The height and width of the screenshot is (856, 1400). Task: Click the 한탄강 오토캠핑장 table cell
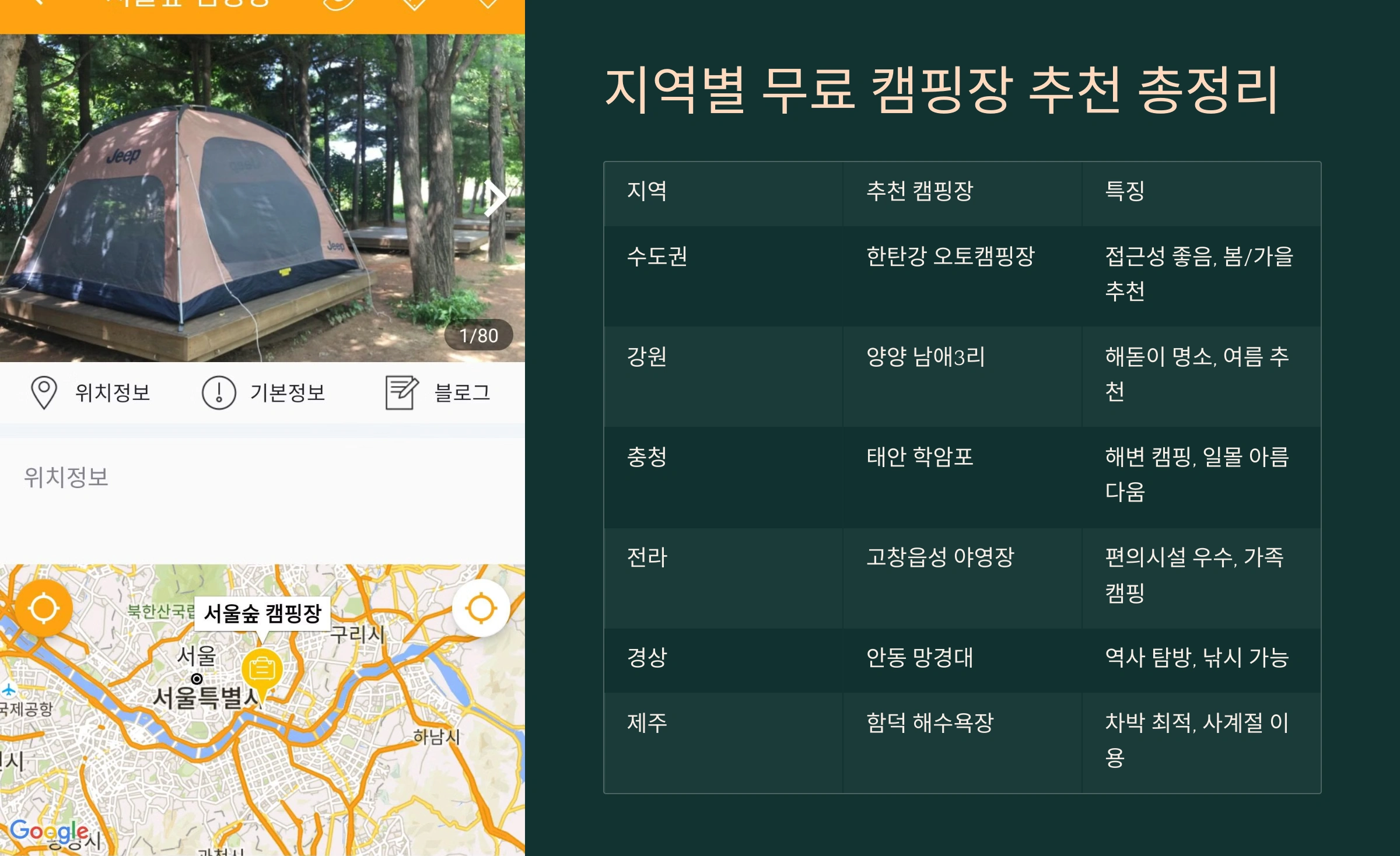point(950,257)
